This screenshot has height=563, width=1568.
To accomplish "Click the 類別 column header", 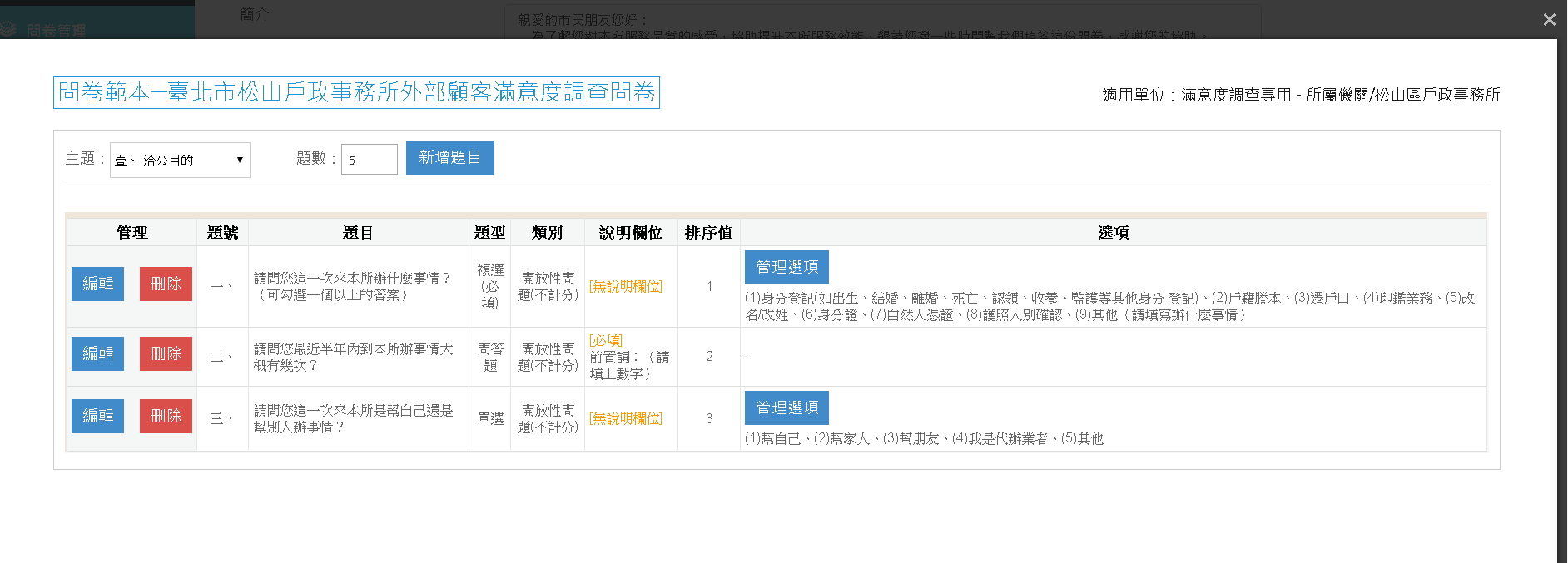I will 547,233.
